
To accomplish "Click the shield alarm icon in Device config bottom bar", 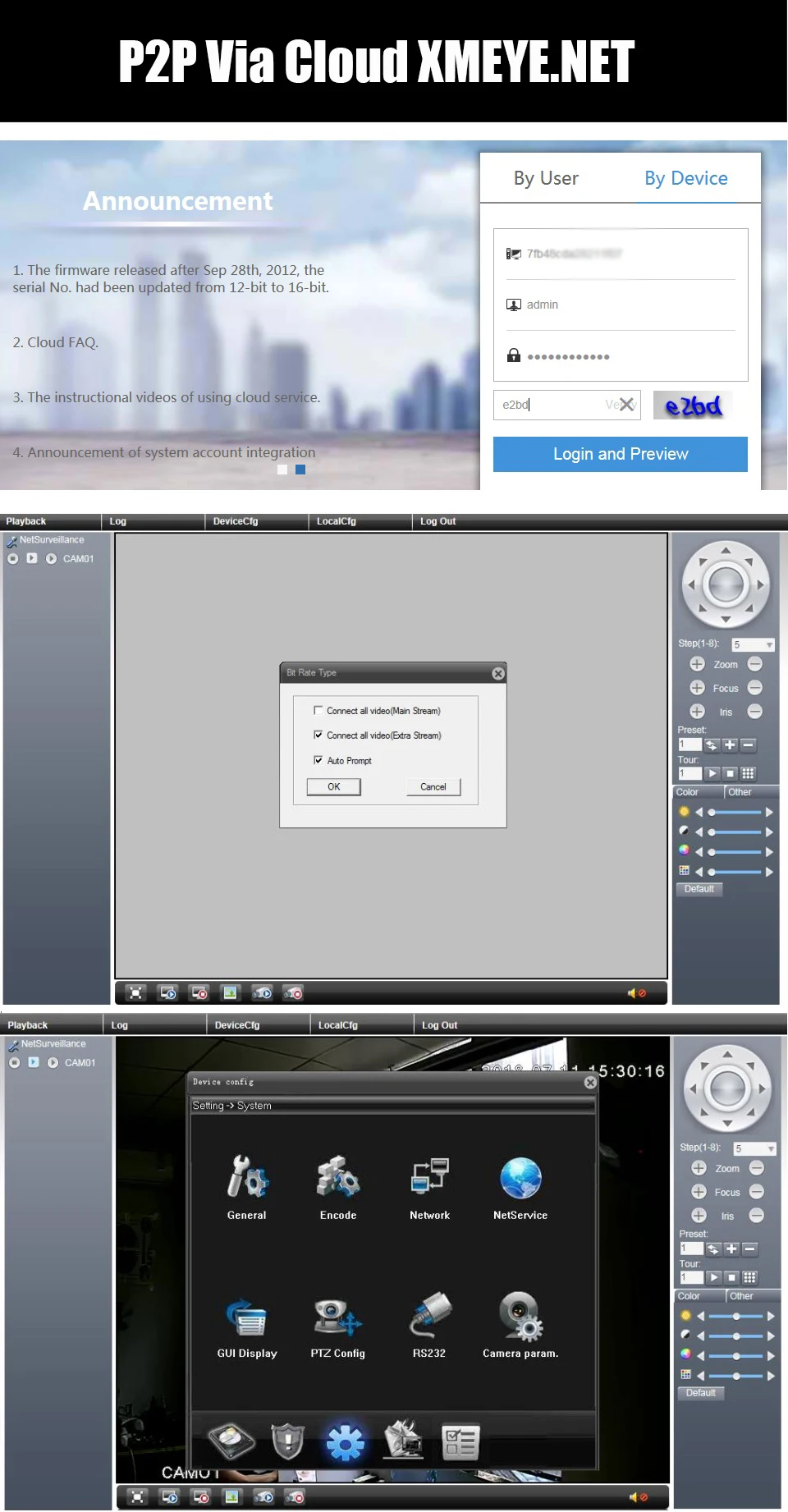I will pos(288,1441).
